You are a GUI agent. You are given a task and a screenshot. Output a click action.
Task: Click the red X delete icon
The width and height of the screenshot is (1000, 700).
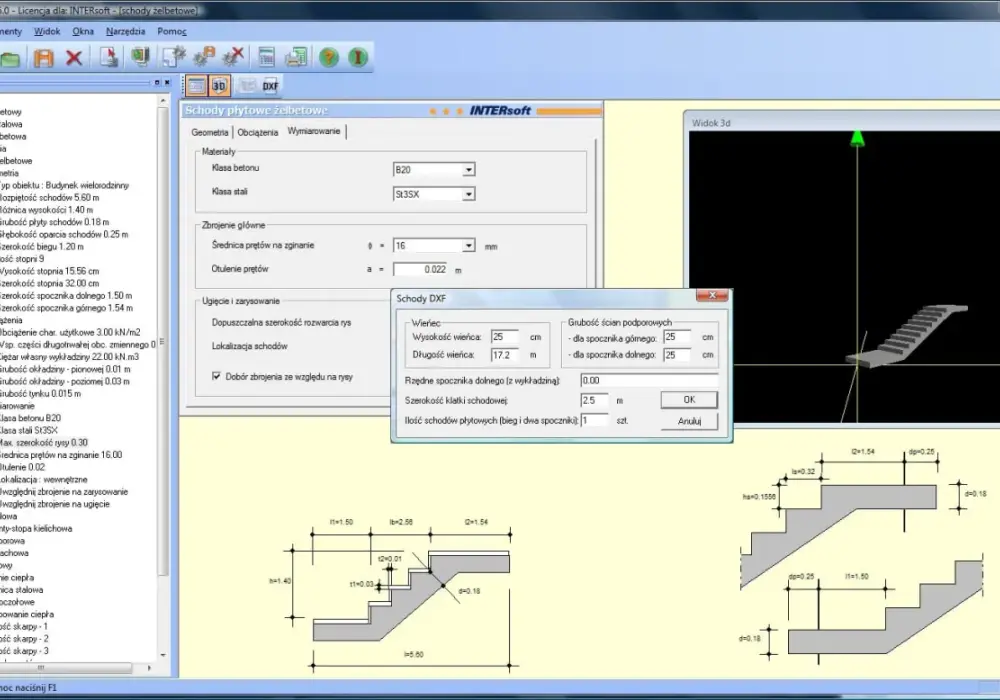pos(74,58)
